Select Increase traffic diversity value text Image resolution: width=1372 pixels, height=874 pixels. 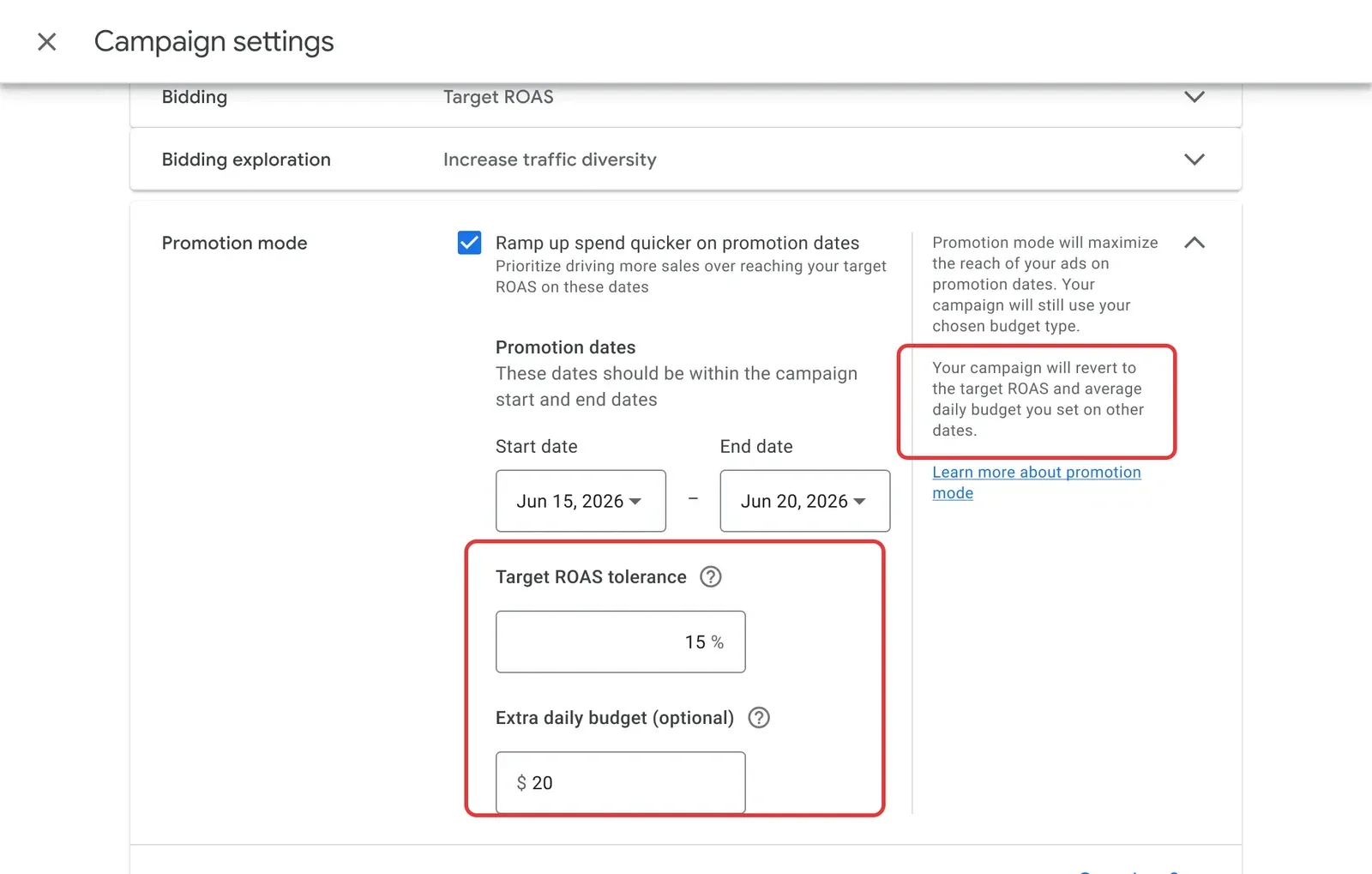[x=550, y=160]
